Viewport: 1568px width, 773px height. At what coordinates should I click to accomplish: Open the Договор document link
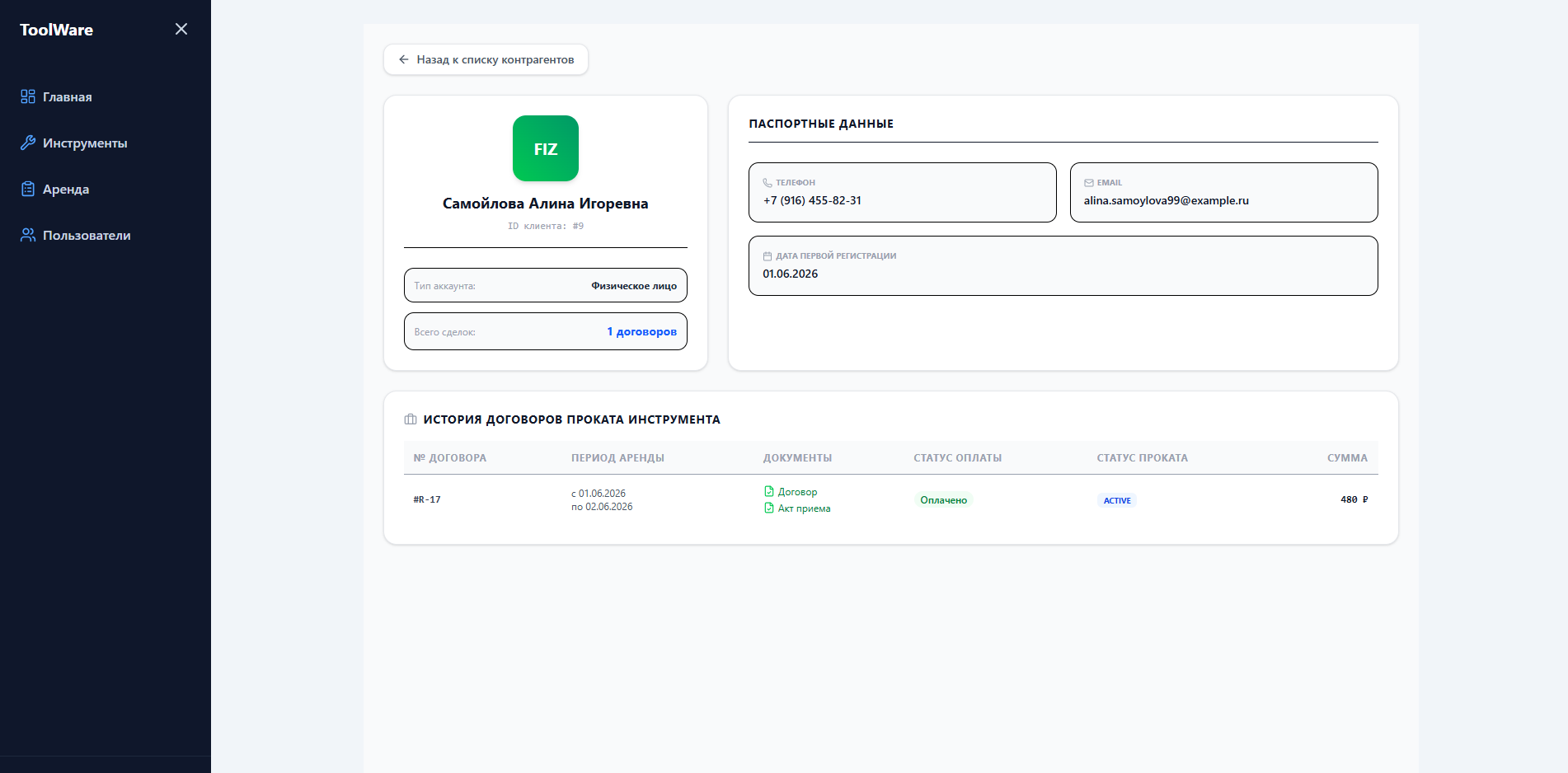pyautogui.click(x=791, y=492)
